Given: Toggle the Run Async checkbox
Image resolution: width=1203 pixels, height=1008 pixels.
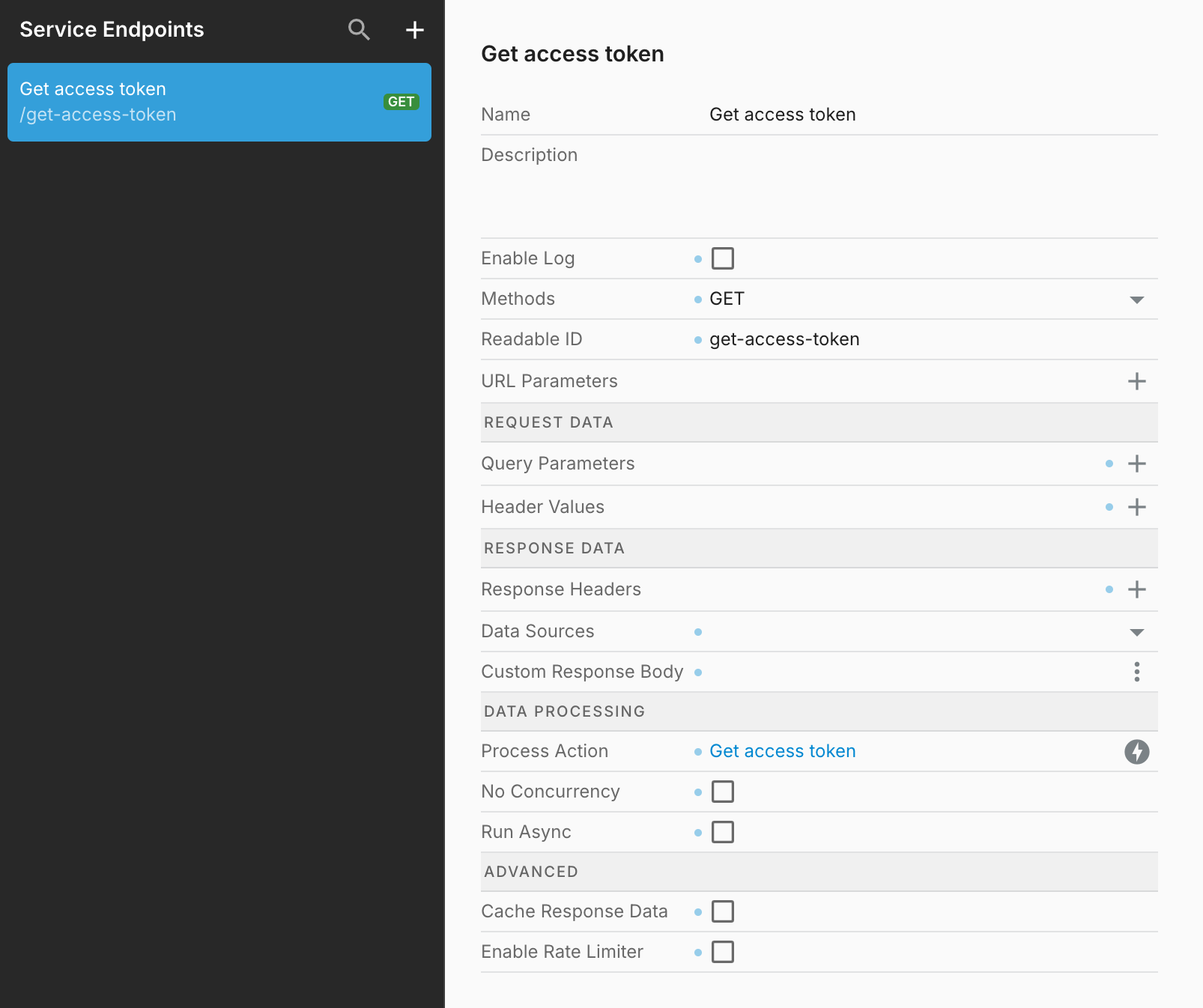Looking at the screenshot, I should [722, 832].
